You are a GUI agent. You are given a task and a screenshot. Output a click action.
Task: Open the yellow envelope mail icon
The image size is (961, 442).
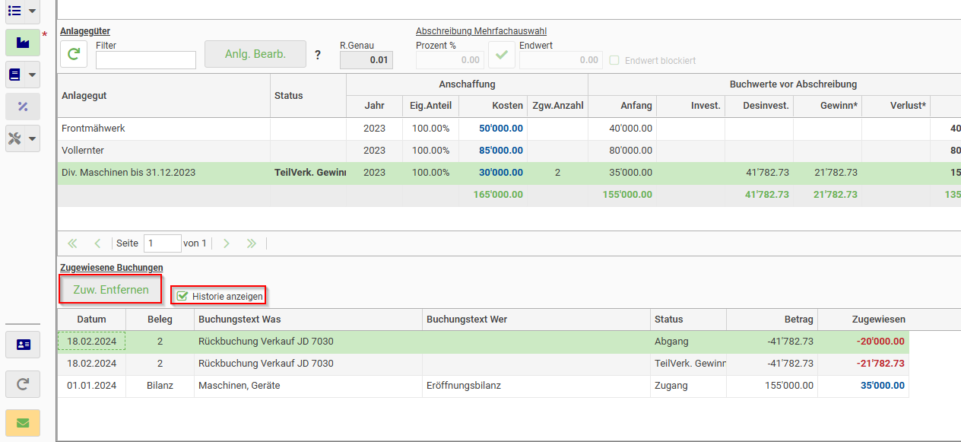pyautogui.click(x=23, y=422)
